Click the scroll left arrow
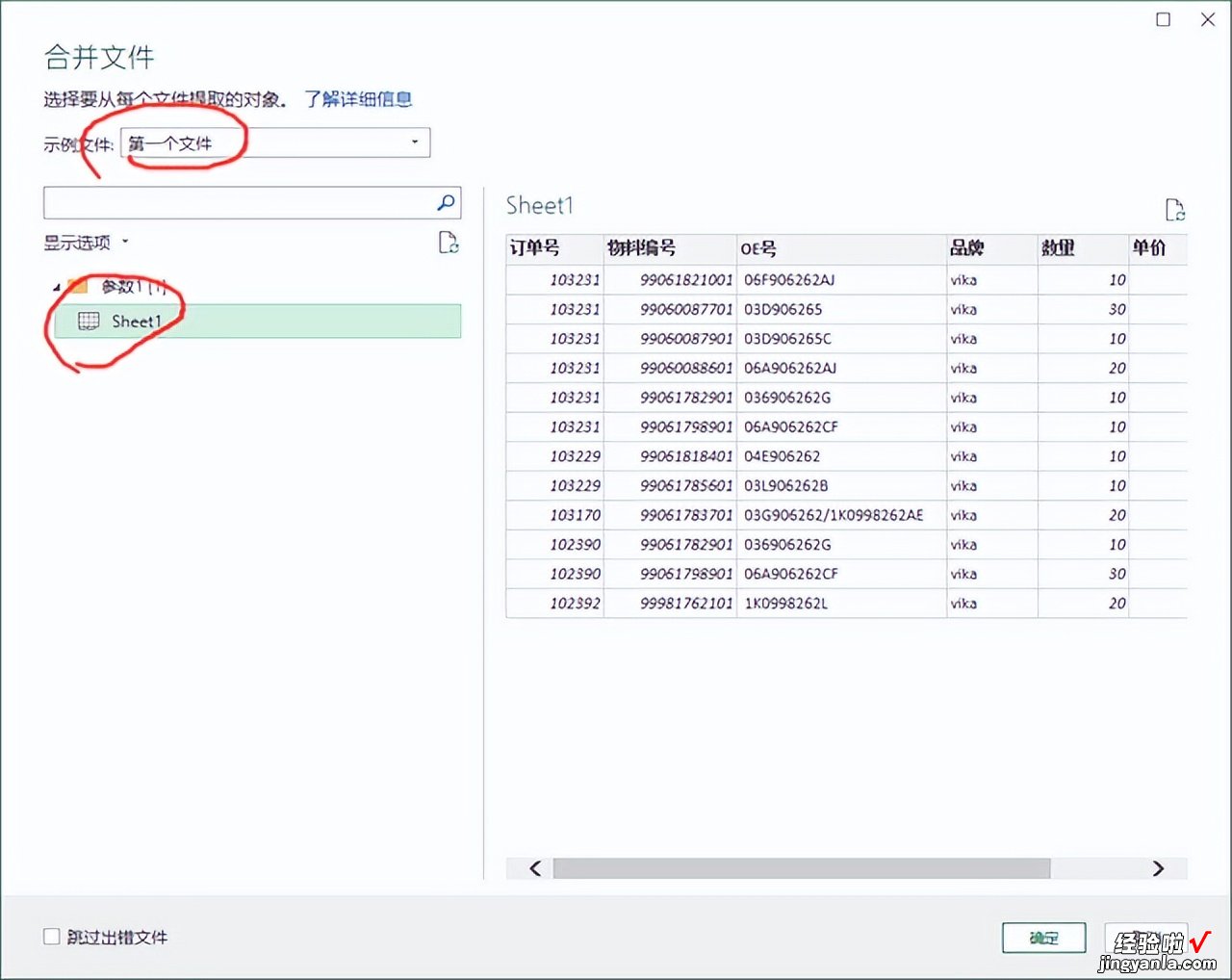 [535, 868]
